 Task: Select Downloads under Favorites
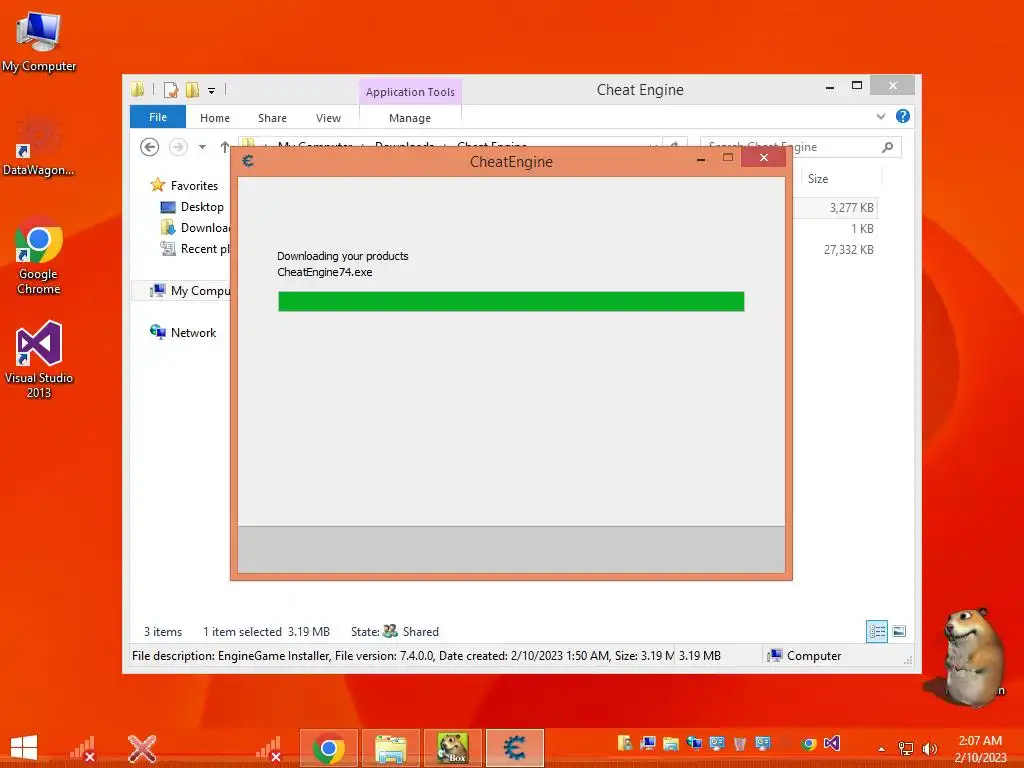(195, 227)
